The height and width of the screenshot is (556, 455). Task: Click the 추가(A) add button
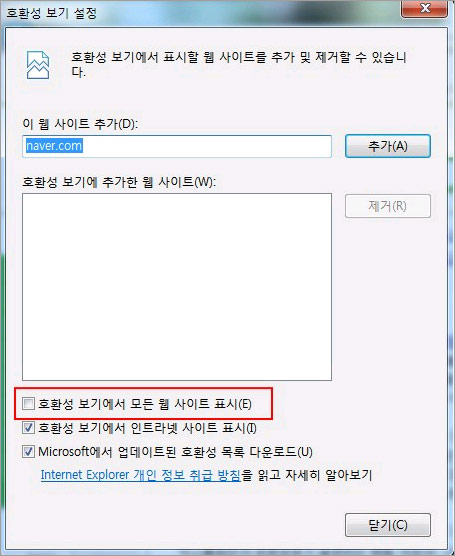388,146
